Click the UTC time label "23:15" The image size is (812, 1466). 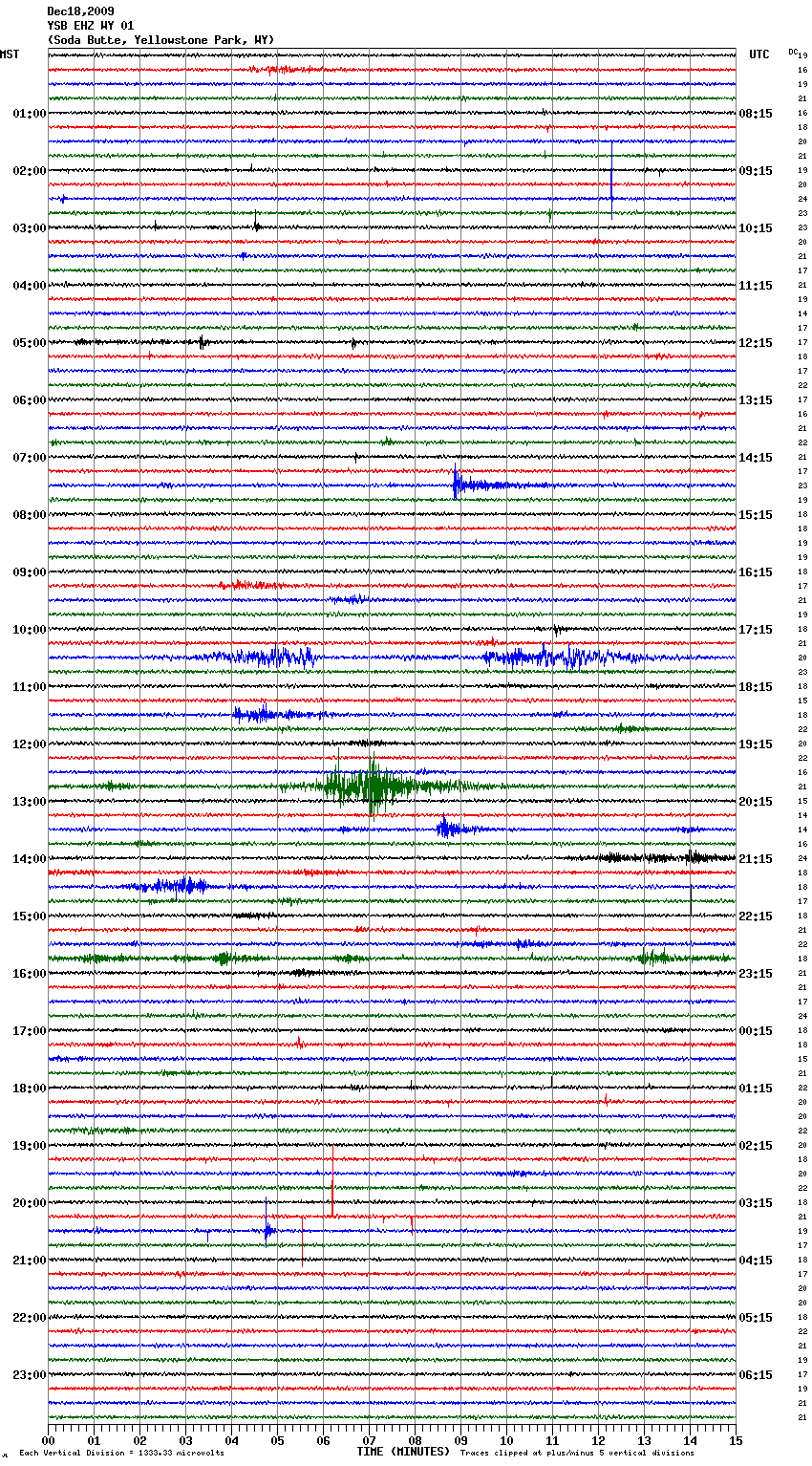point(756,974)
